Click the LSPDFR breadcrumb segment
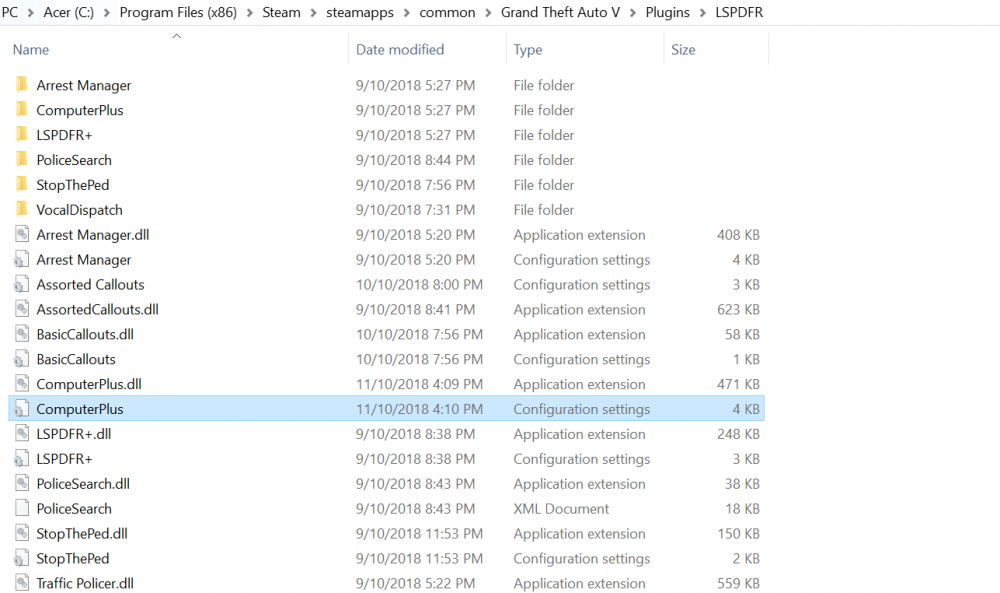Screen dimensions: 1000x593 739,12
